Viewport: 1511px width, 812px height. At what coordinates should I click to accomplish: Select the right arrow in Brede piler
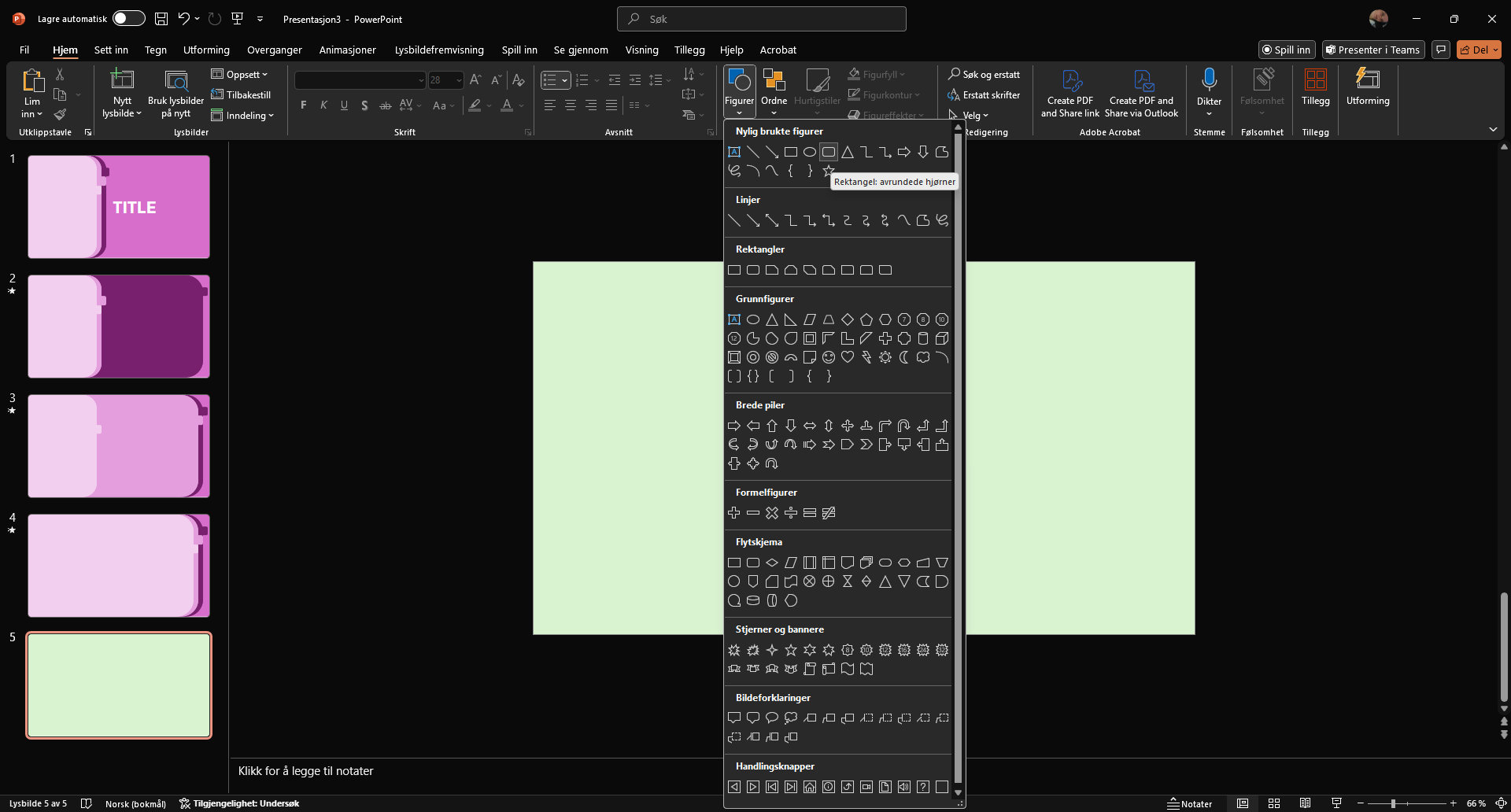coord(734,426)
